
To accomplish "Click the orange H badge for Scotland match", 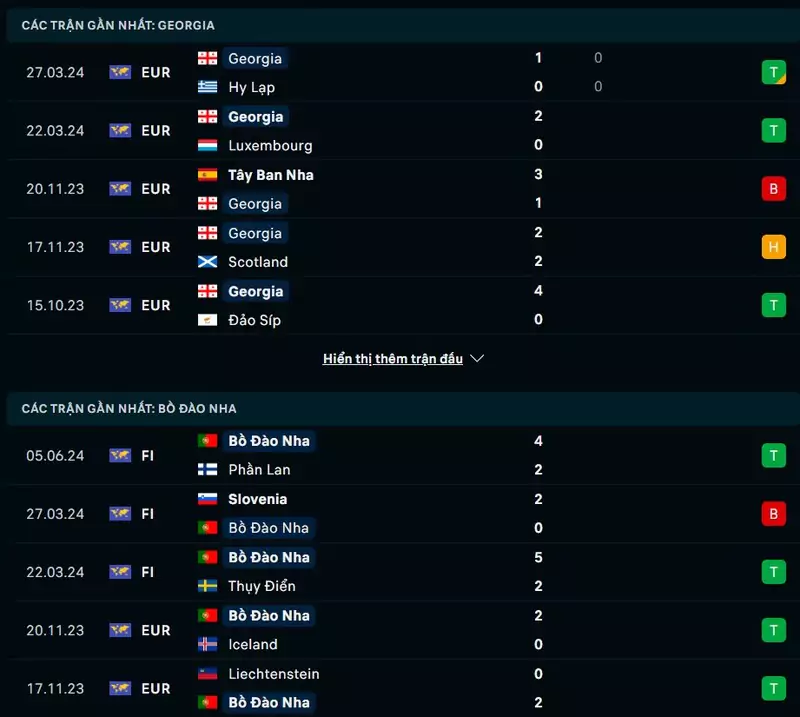I will (773, 247).
